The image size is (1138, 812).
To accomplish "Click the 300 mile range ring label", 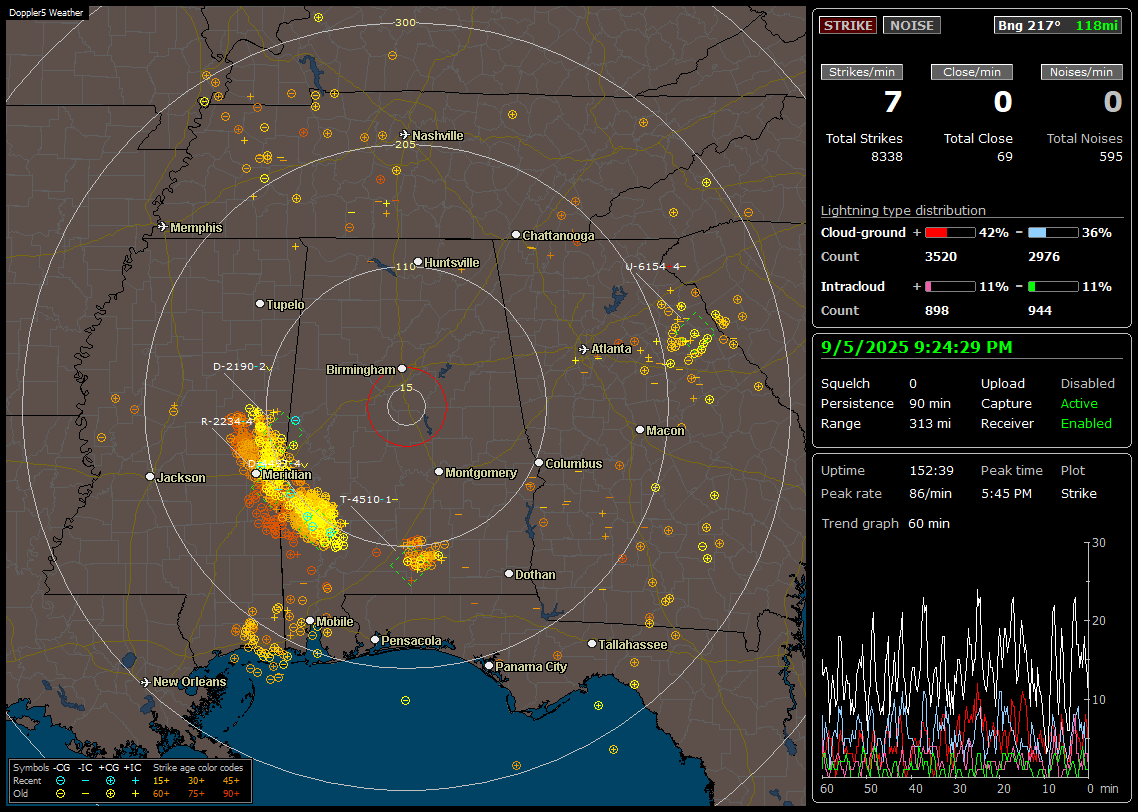I will point(405,22).
